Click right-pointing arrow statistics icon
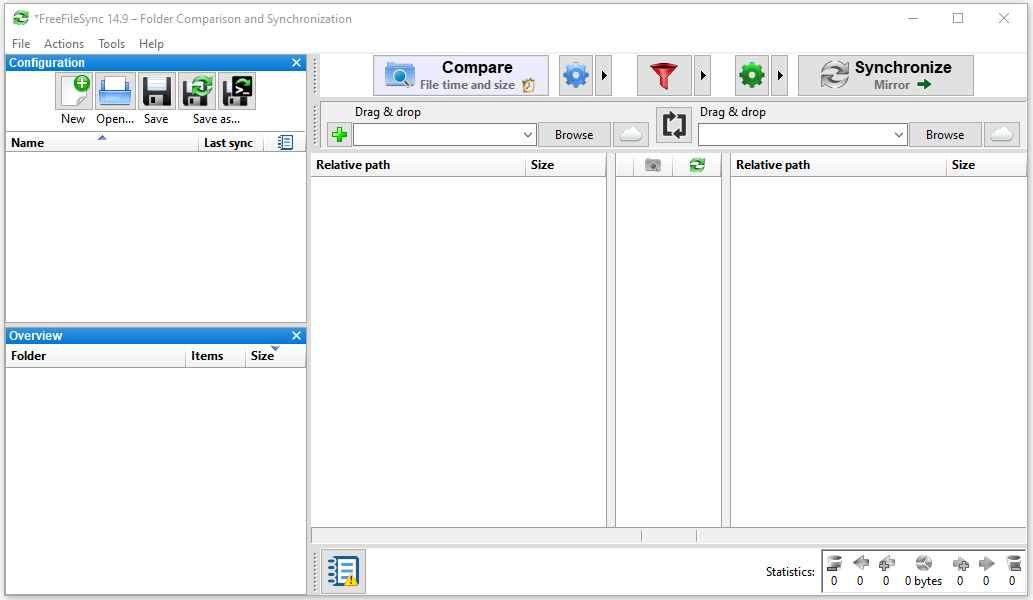Image resolution: width=1033 pixels, height=600 pixels. tap(986, 563)
